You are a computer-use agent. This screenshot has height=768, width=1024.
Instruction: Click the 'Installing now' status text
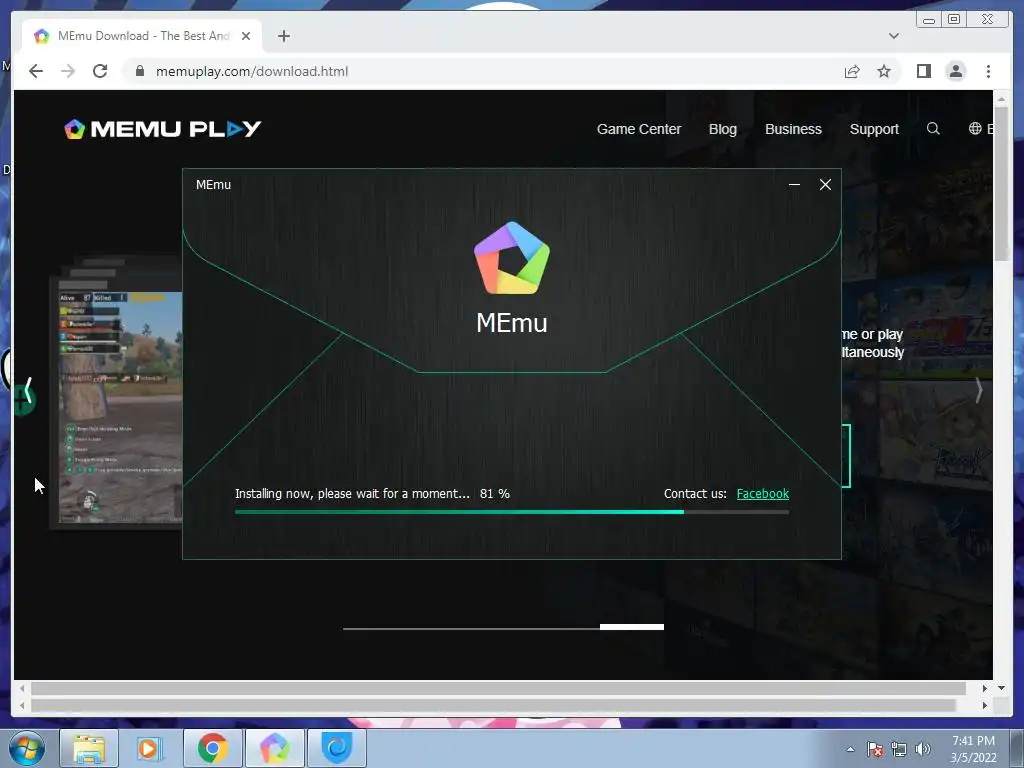(352, 494)
